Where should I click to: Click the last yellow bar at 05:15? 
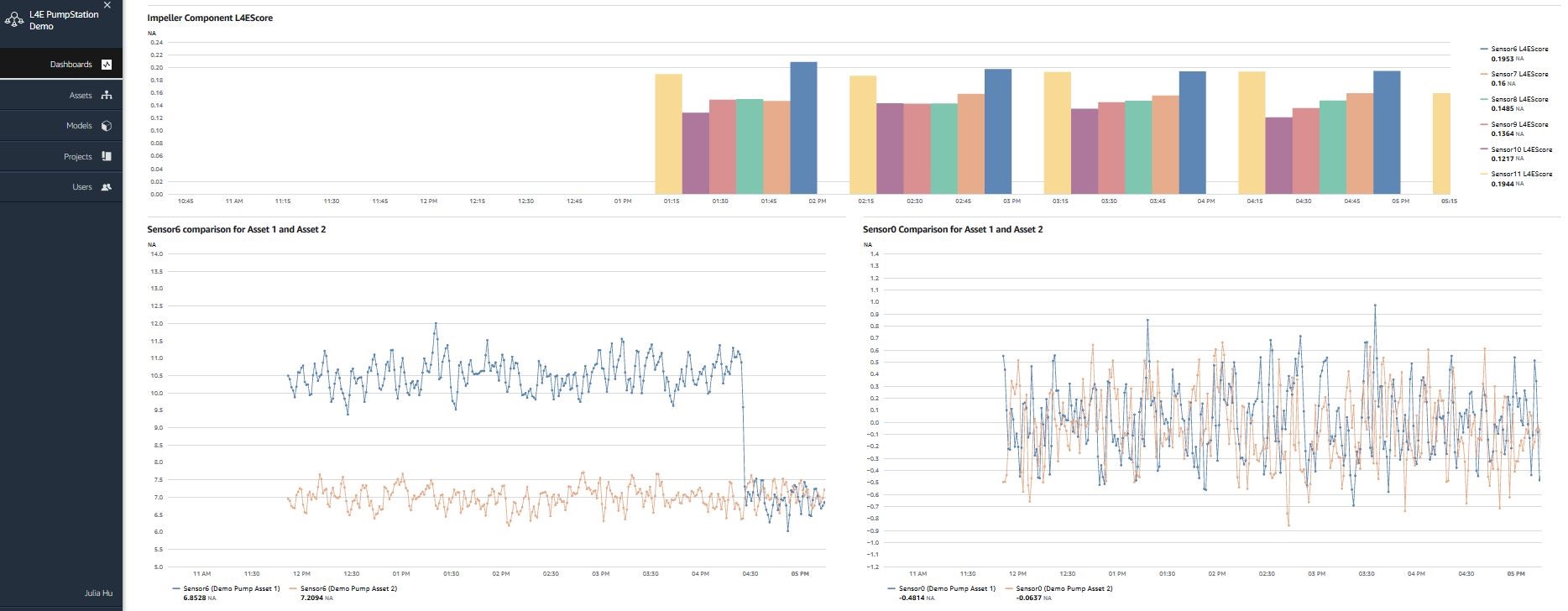click(x=1441, y=144)
